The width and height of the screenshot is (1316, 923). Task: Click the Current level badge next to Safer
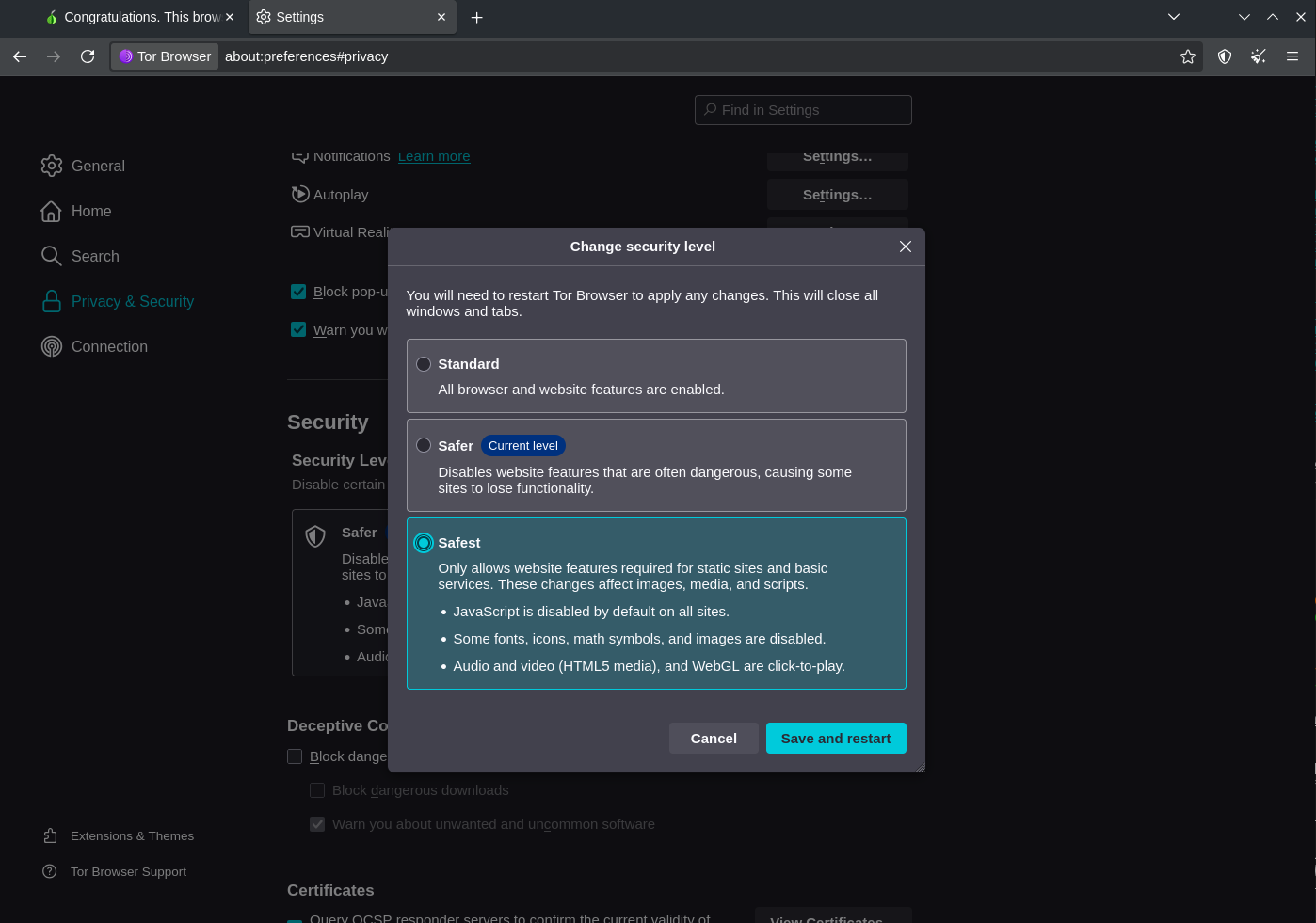click(523, 446)
